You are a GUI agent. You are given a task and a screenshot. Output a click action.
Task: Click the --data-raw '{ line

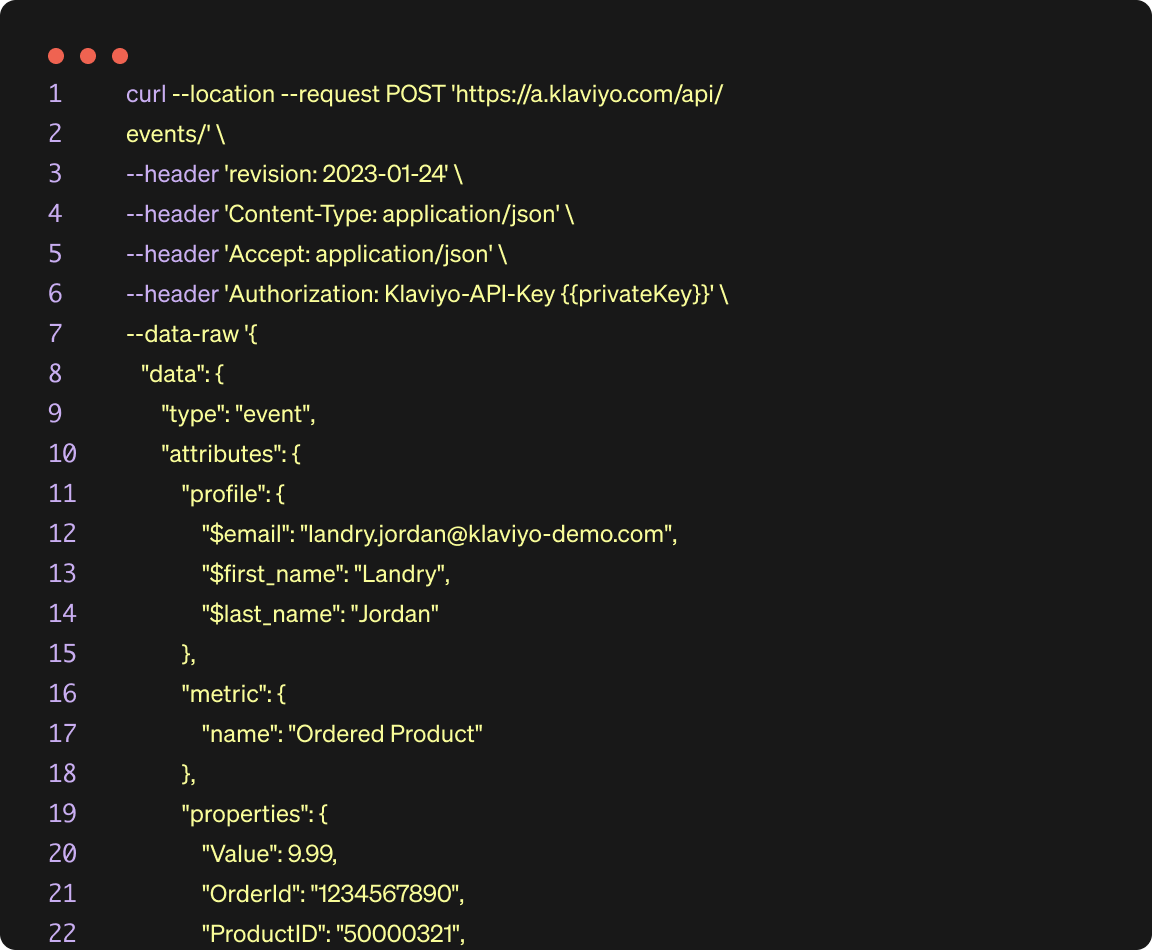192,334
